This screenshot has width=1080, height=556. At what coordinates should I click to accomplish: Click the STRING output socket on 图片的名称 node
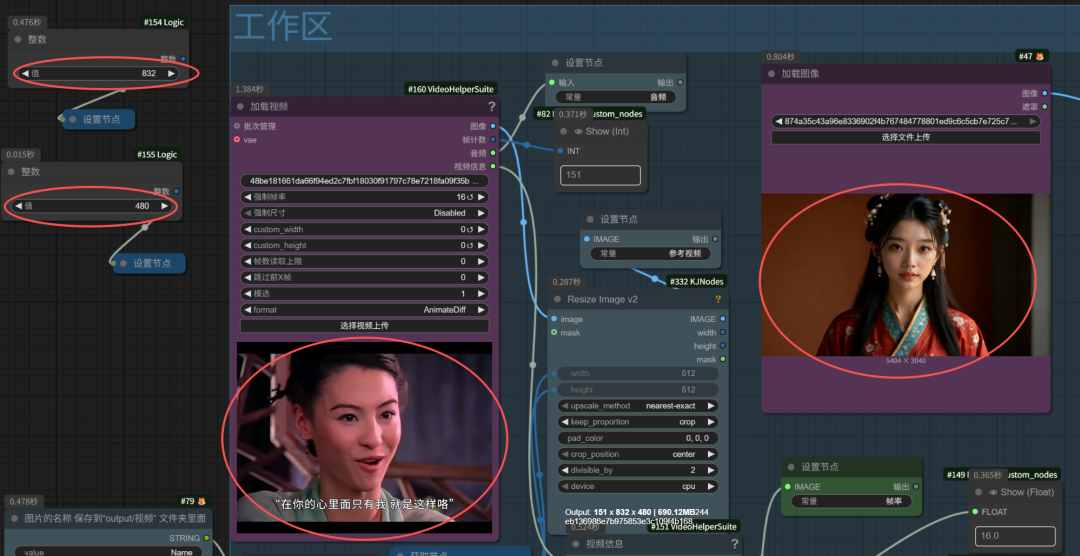207,538
